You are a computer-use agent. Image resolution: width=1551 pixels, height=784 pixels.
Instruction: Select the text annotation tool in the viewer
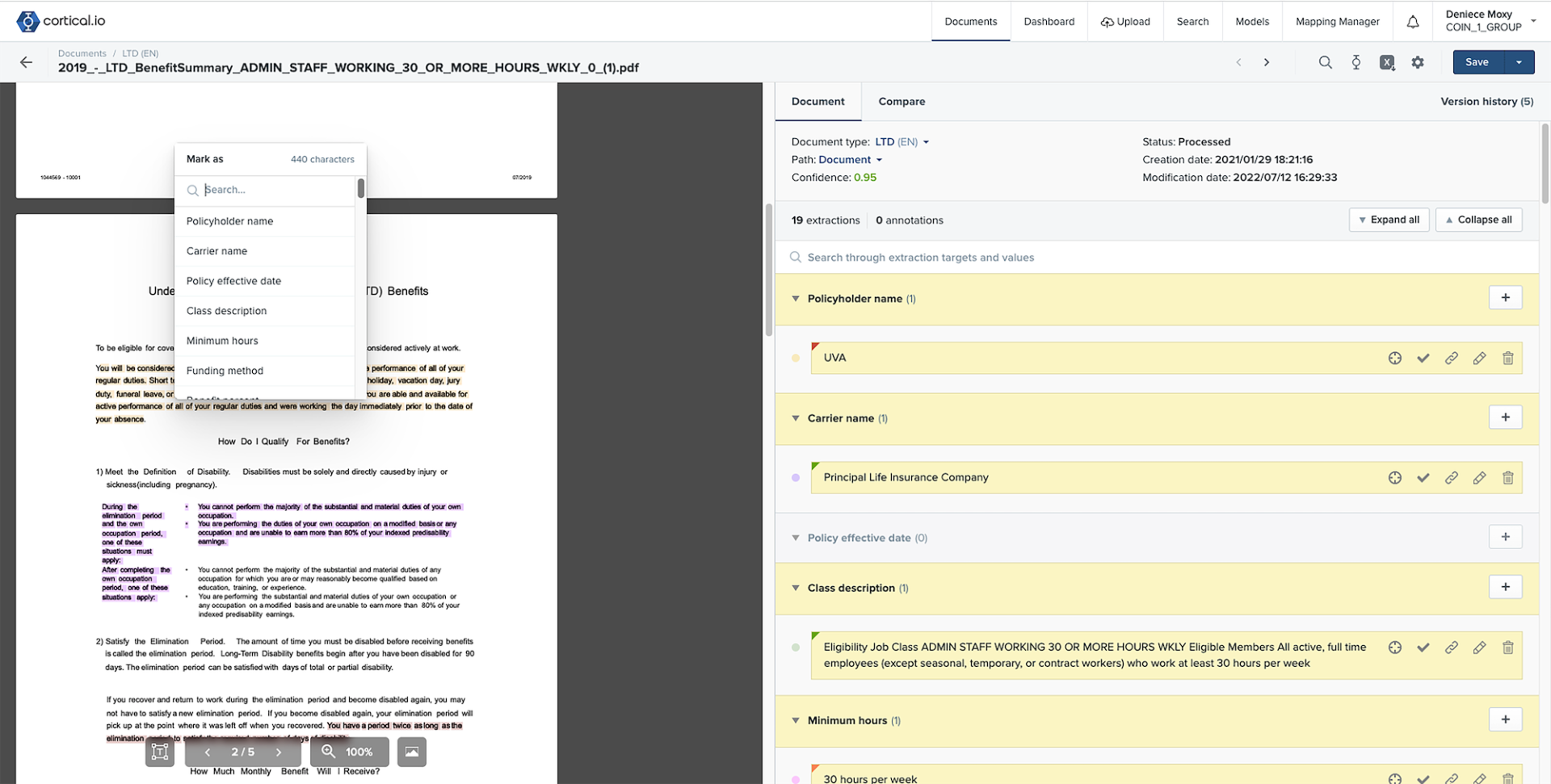click(x=159, y=752)
